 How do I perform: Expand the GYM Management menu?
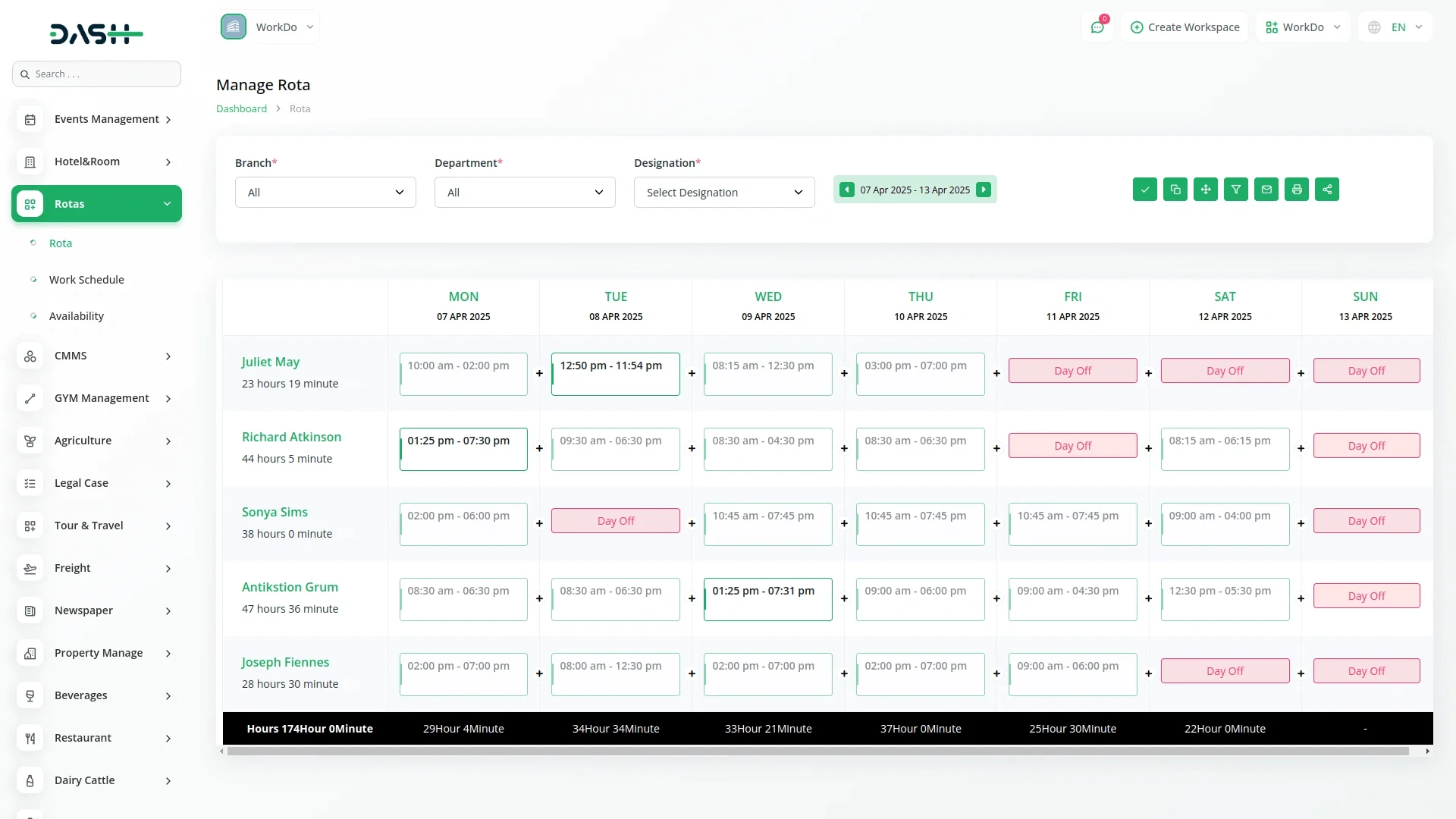pyautogui.click(x=96, y=398)
